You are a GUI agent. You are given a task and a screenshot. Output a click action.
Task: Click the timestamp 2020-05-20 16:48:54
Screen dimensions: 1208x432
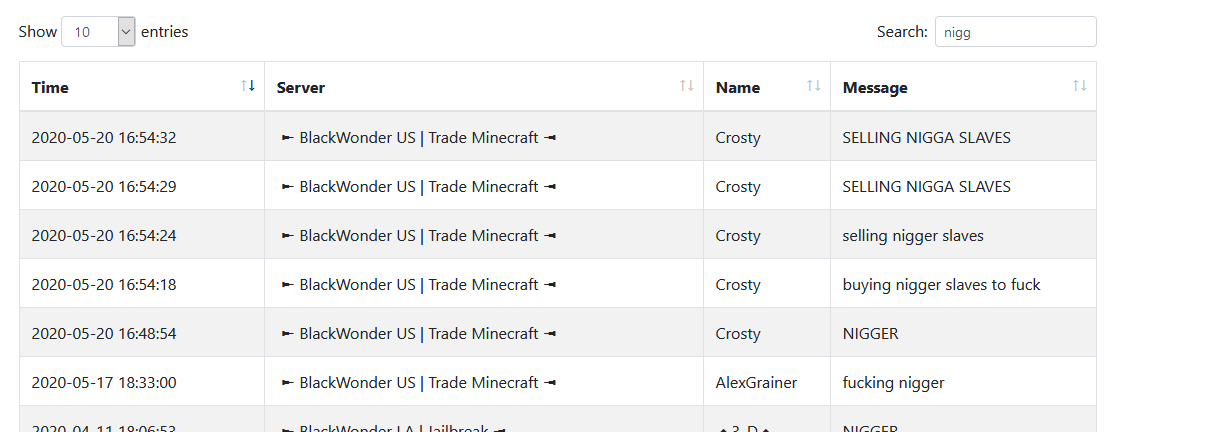coord(104,334)
